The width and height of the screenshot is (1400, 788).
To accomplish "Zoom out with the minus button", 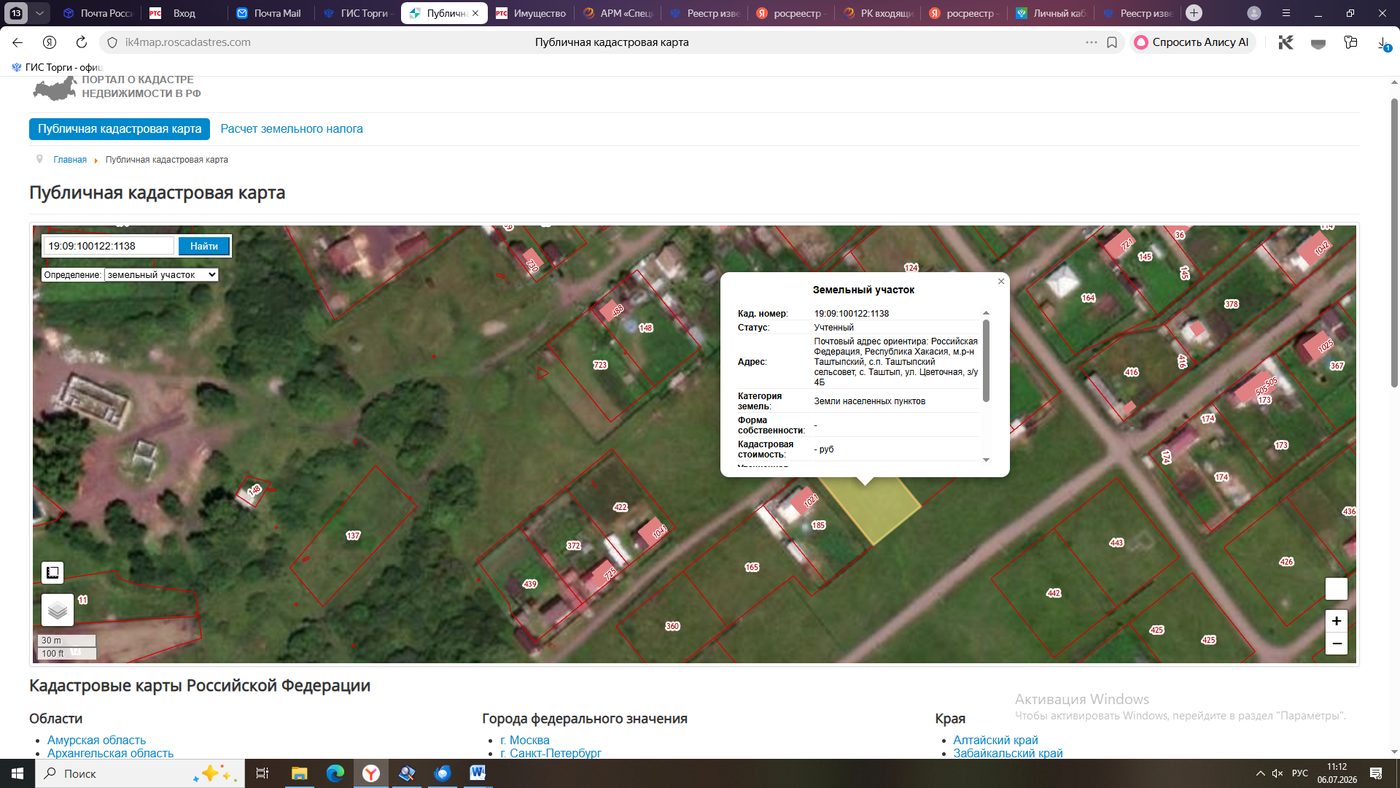I will pos(1336,643).
